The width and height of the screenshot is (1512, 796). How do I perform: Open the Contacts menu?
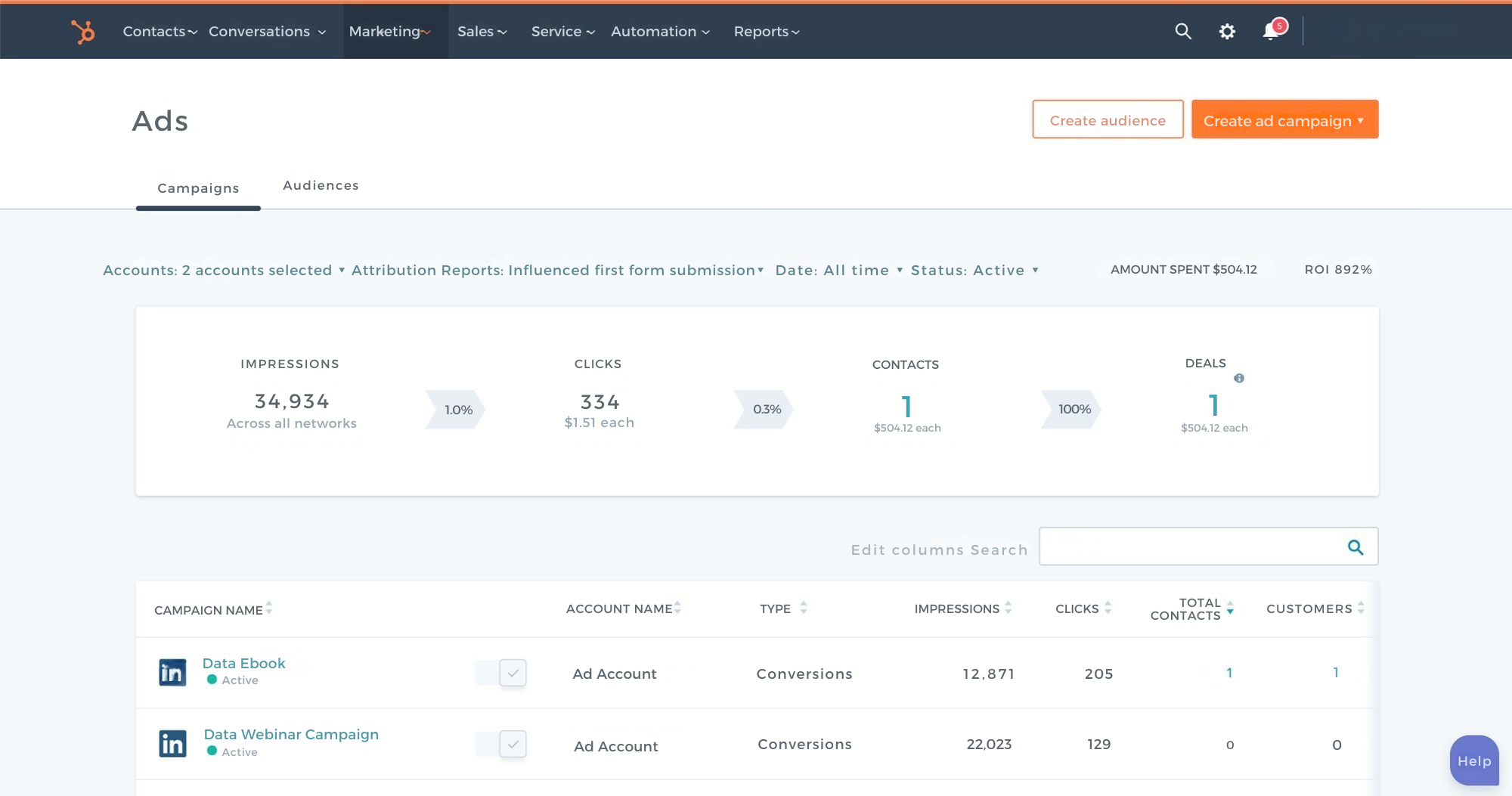click(x=160, y=32)
